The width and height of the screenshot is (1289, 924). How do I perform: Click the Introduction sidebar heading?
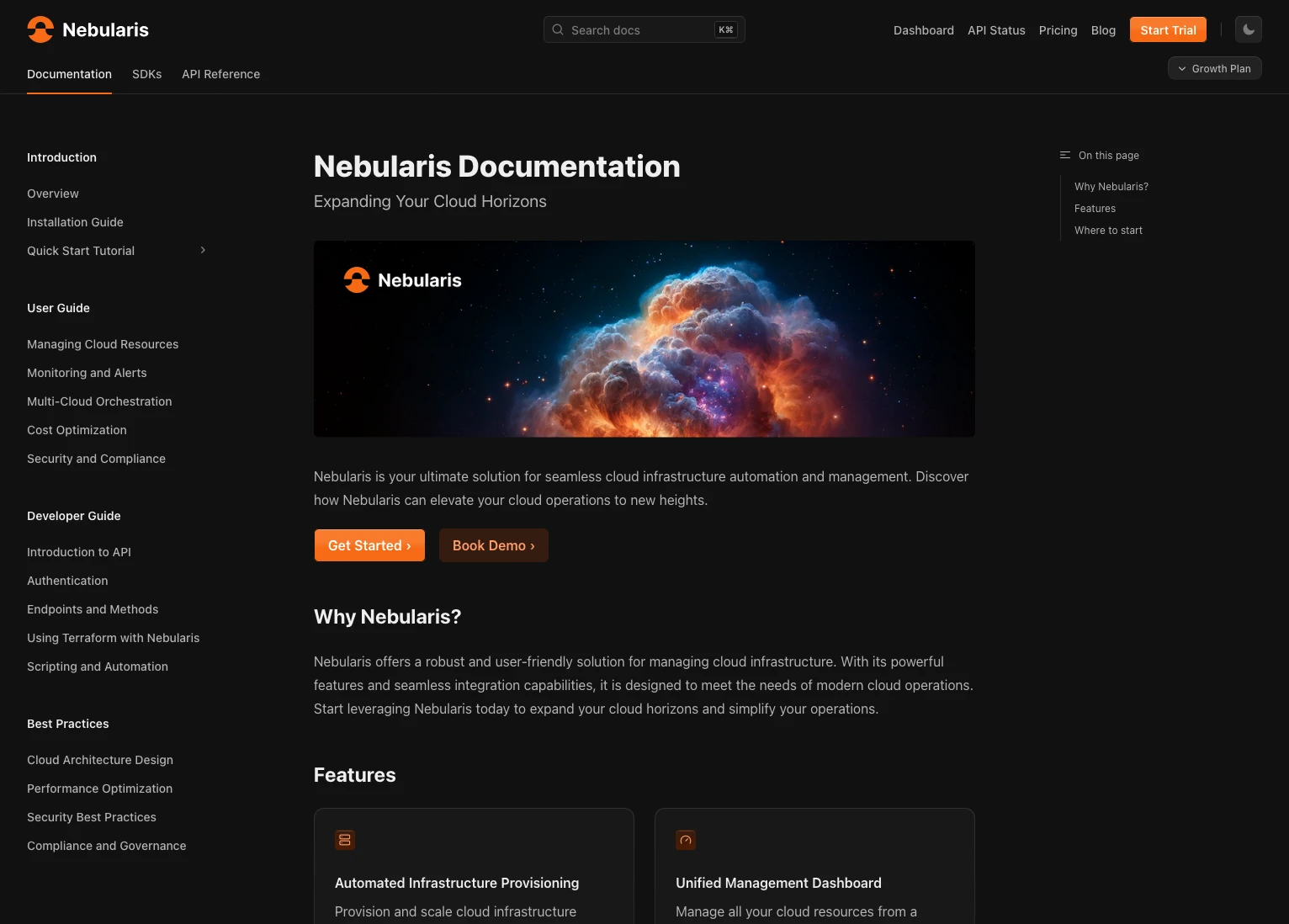[61, 157]
